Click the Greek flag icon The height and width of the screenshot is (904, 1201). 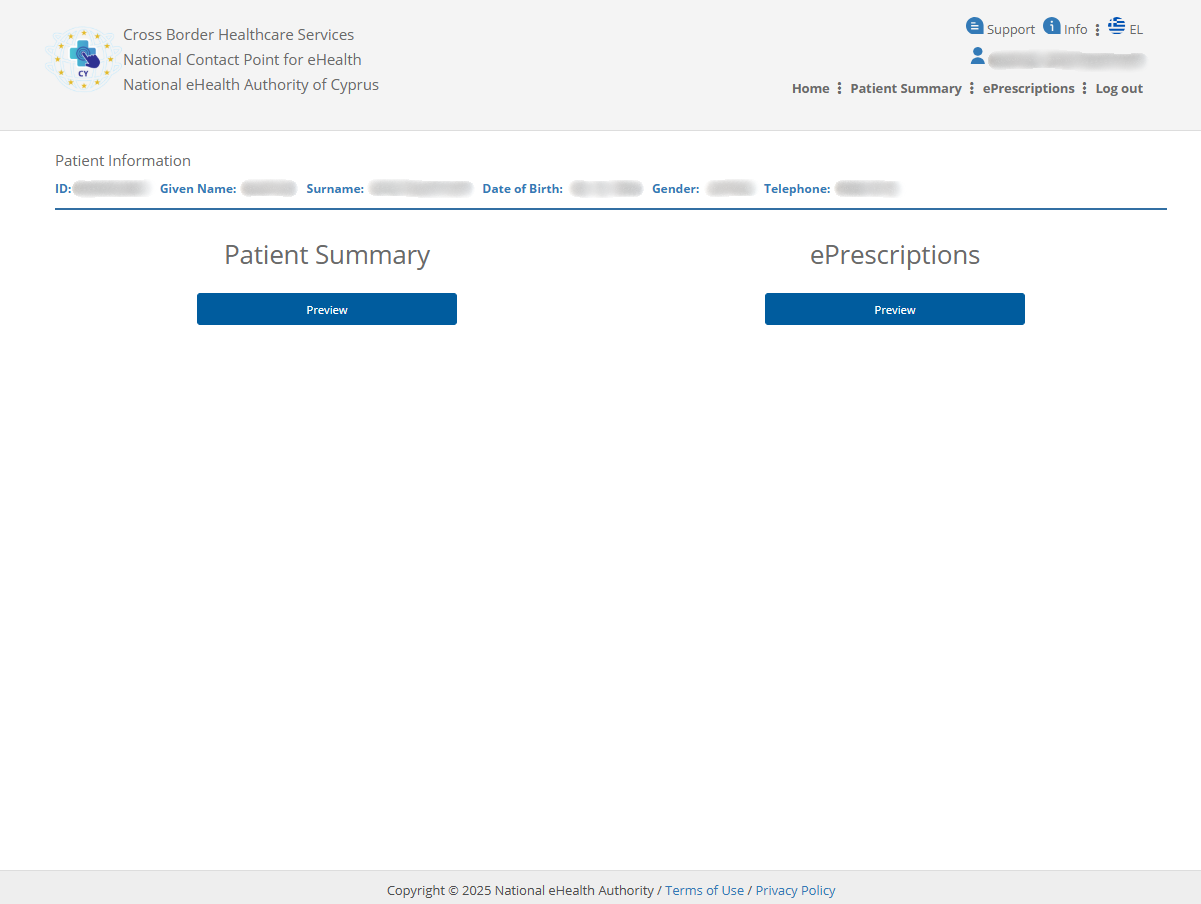pyautogui.click(x=1116, y=26)
